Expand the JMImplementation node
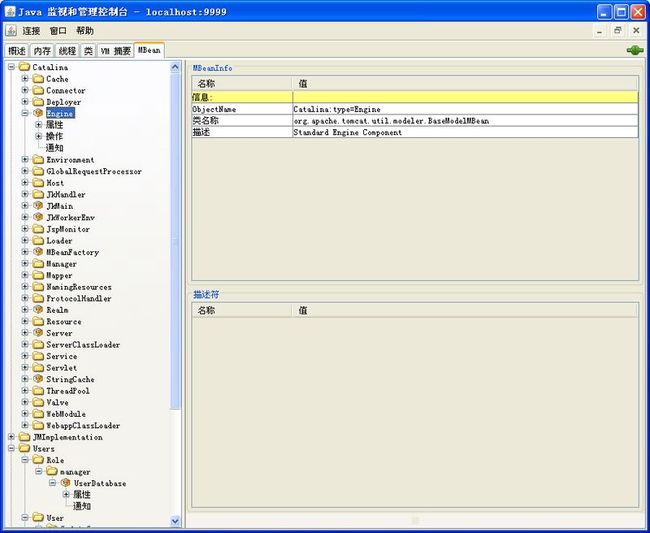The width and height of the screenshot is (650, 533). click(11, 437)
